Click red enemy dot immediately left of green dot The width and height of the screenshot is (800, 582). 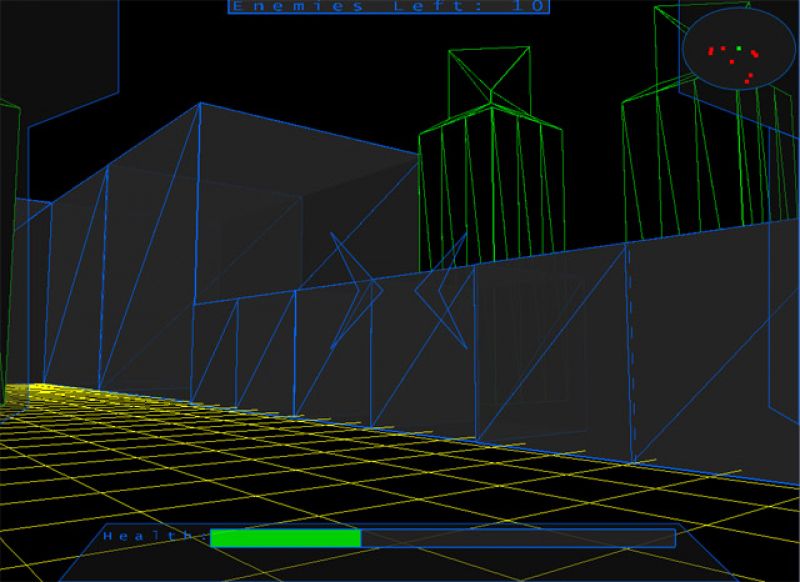(723, 47)
